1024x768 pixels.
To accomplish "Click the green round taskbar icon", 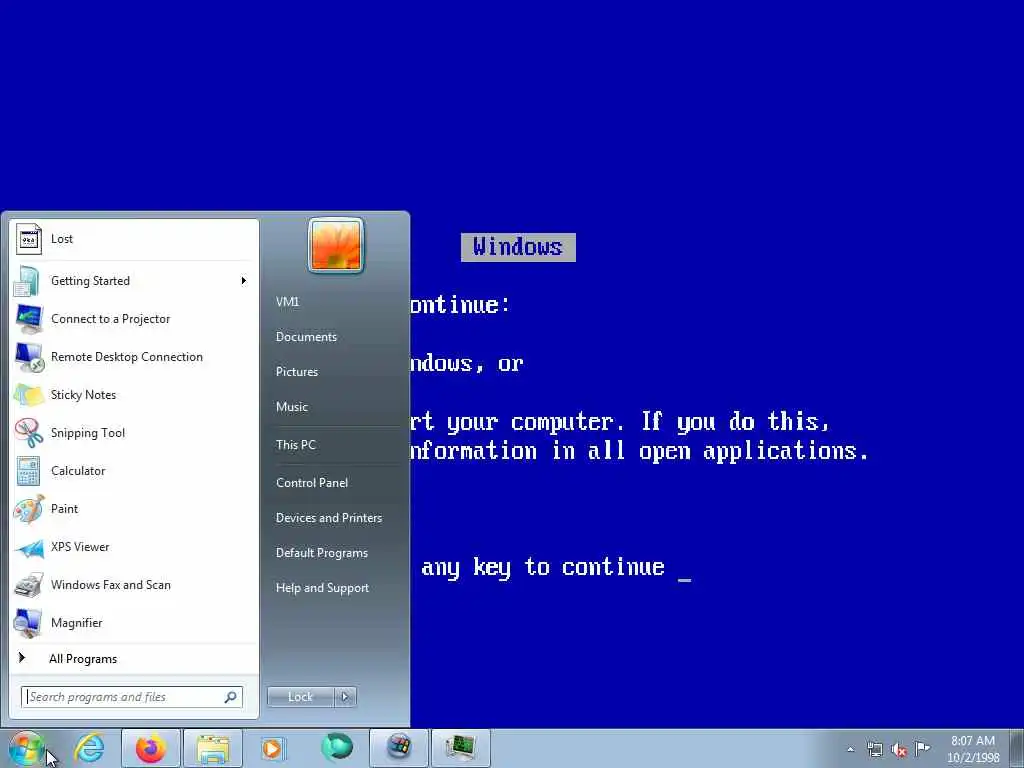I will tap(337, 748).
